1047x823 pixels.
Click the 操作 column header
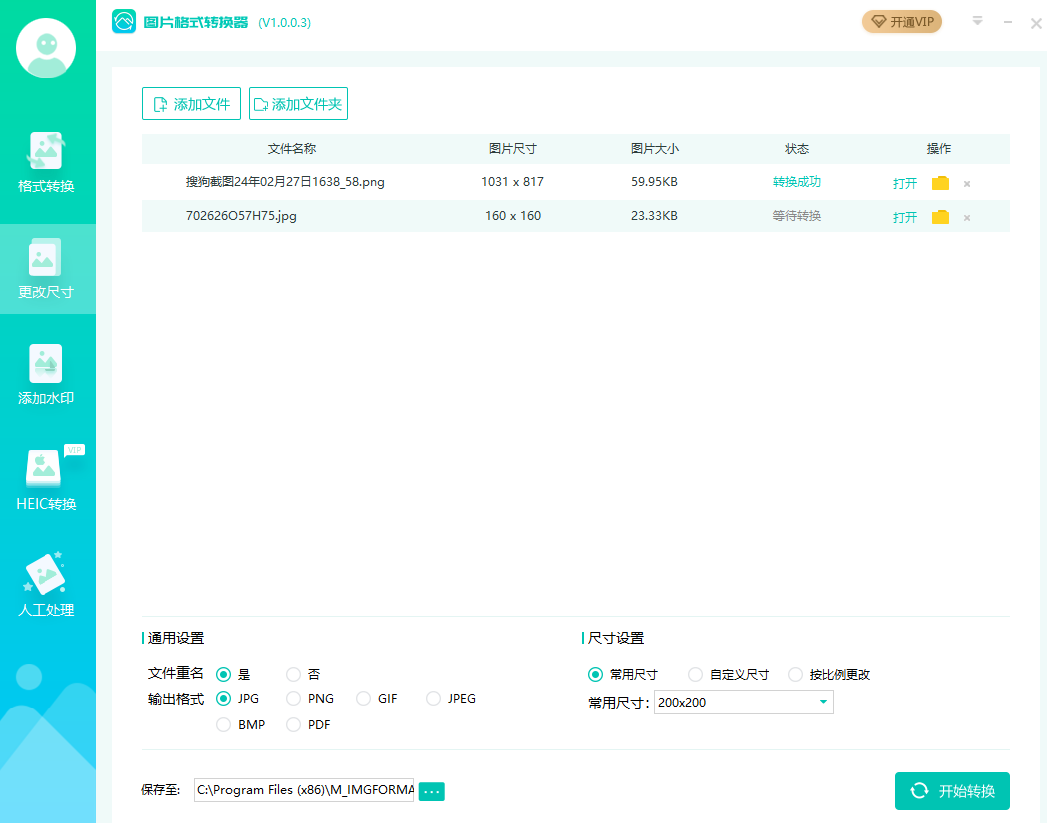[939, 149]
